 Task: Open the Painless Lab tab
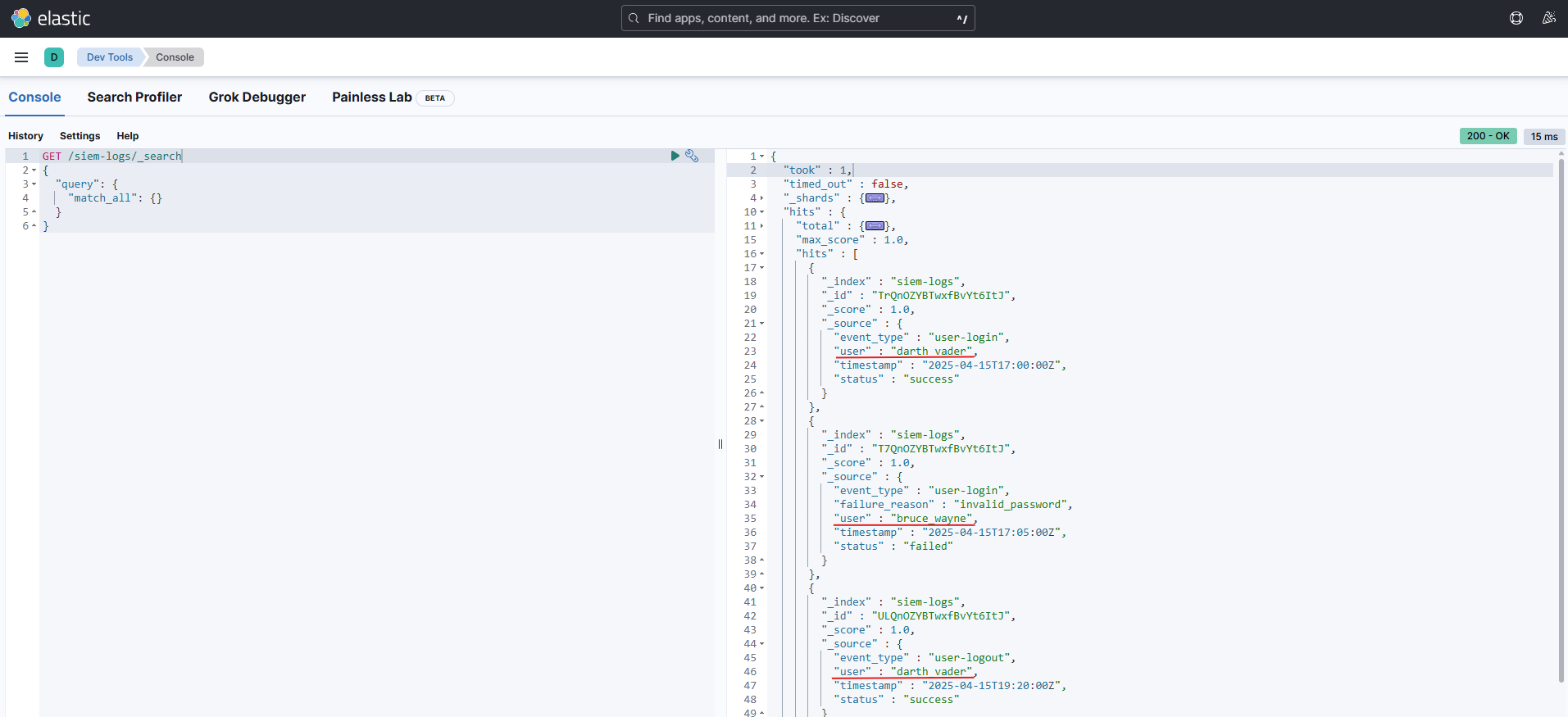372,98
